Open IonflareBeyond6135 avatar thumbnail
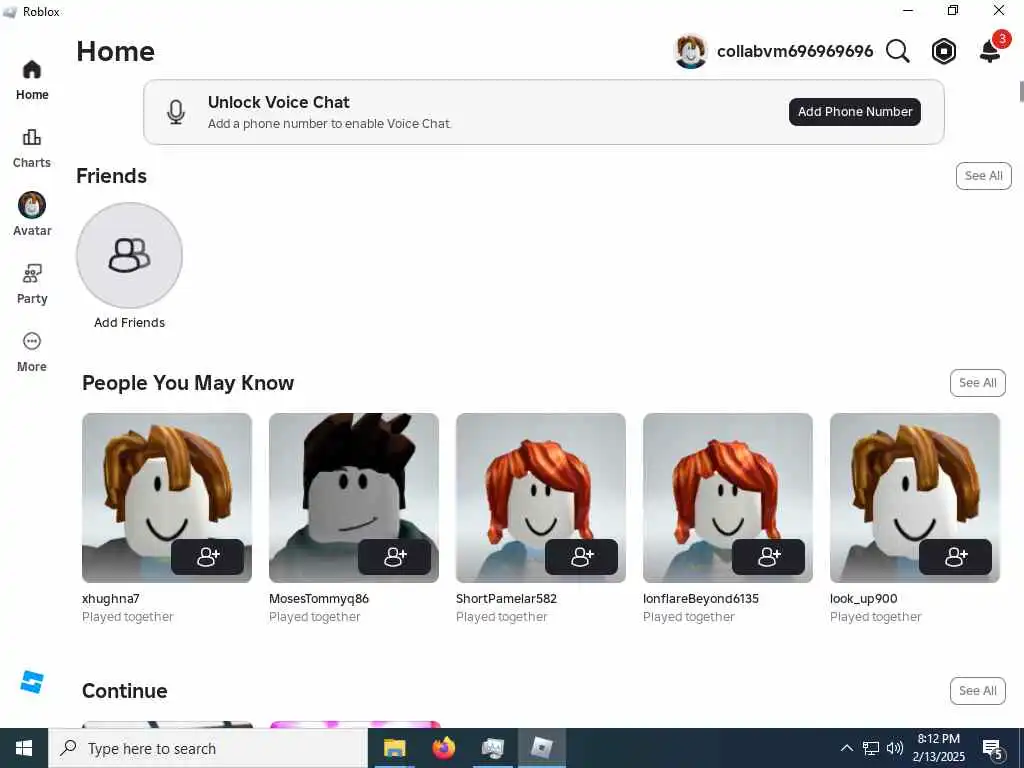 728,498
